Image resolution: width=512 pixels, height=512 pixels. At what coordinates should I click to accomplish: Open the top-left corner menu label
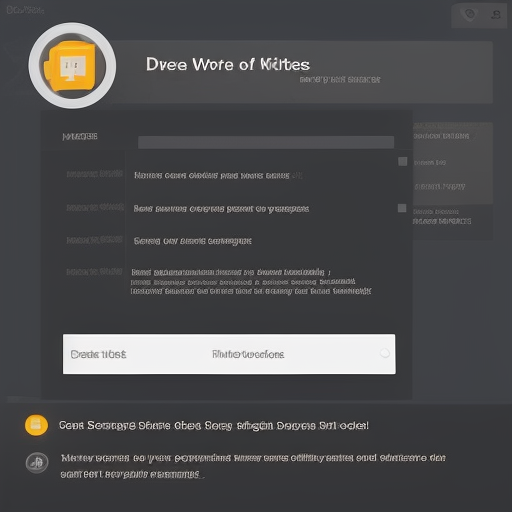tap(25, 10)
